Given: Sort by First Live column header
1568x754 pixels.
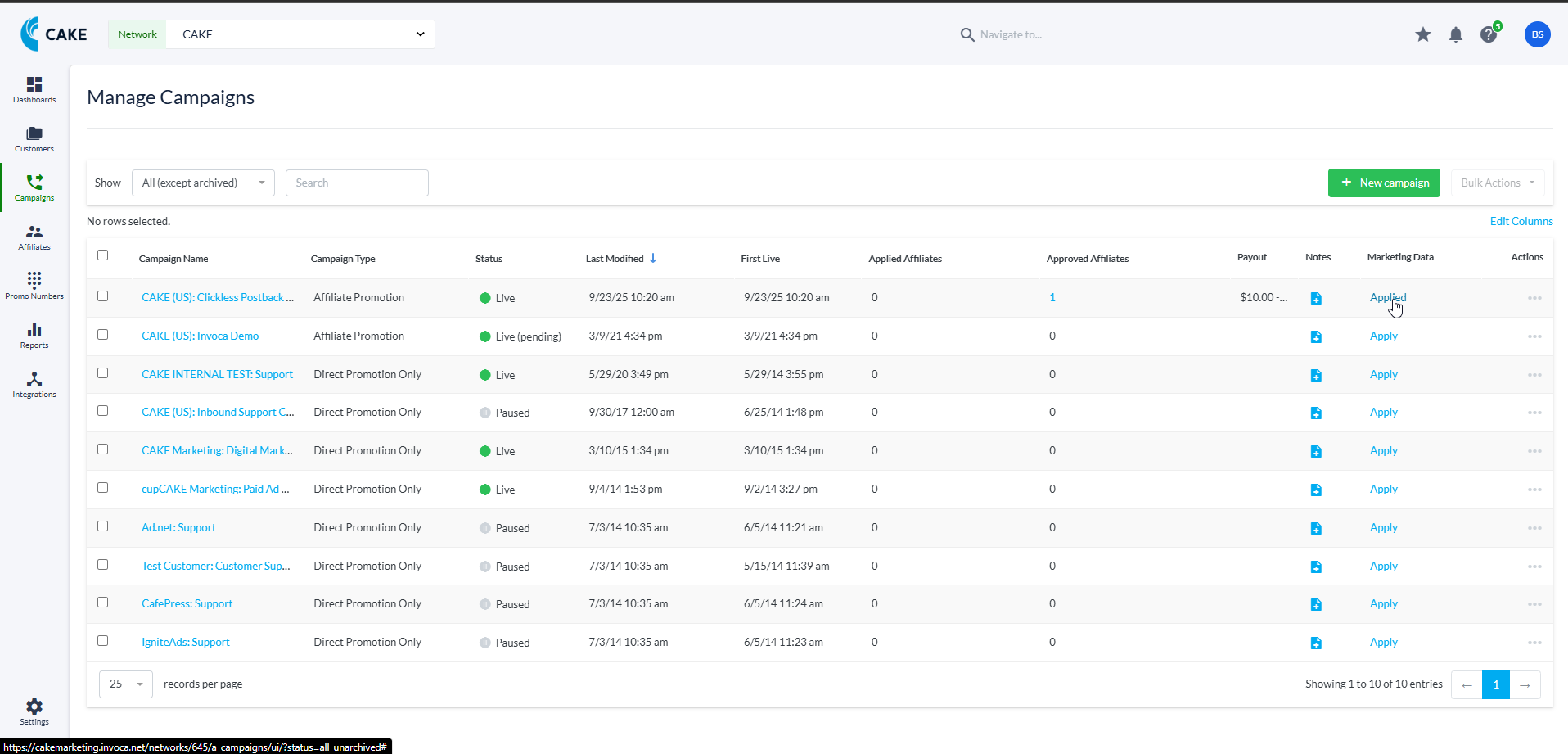Looking at the screenshot, I should [x=760, y=259].
